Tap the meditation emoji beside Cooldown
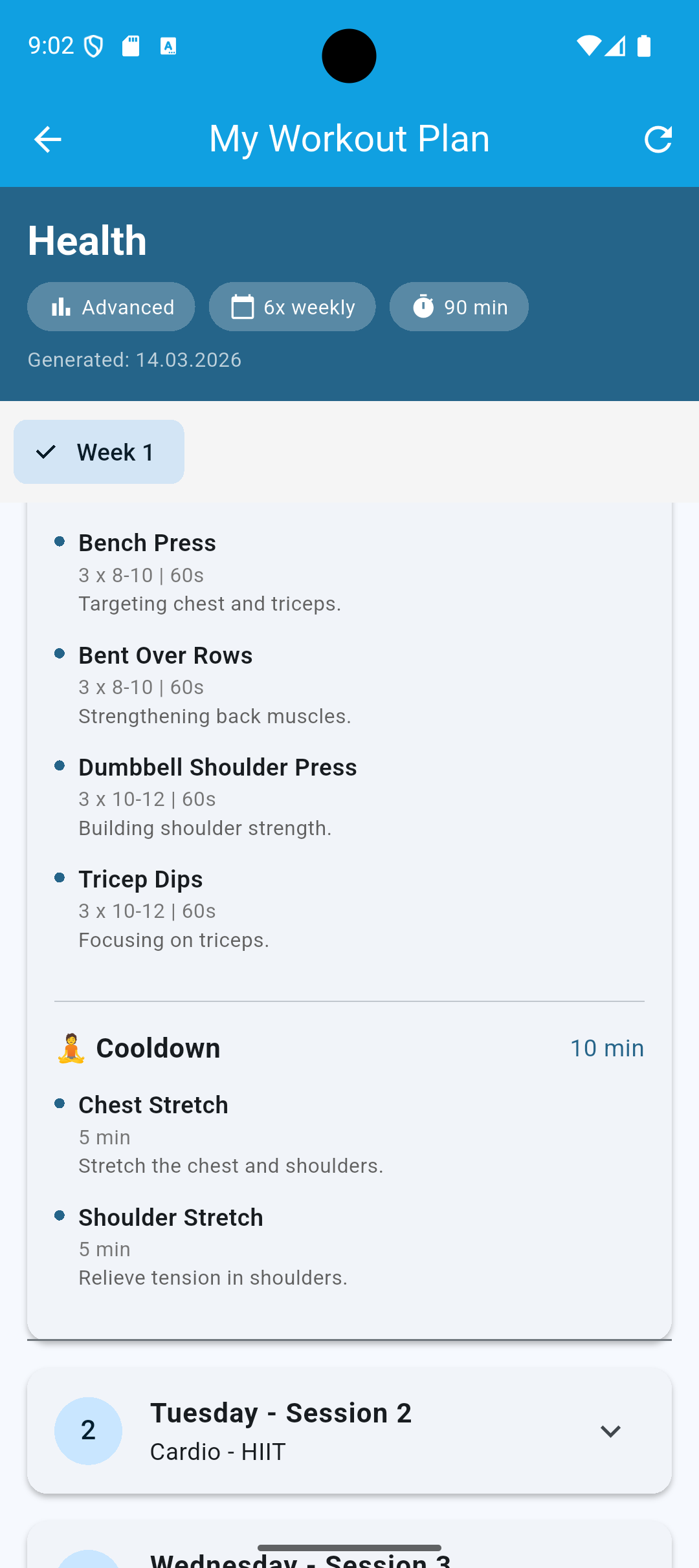Image resolution: width=699 pixels, height=1568 pixels. tap(71, 1047)
